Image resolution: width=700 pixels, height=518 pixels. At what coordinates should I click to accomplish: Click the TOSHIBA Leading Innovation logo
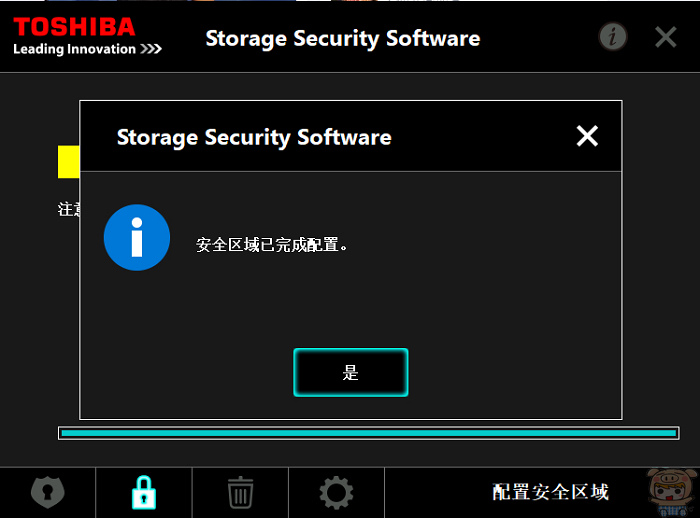point(87,36)
